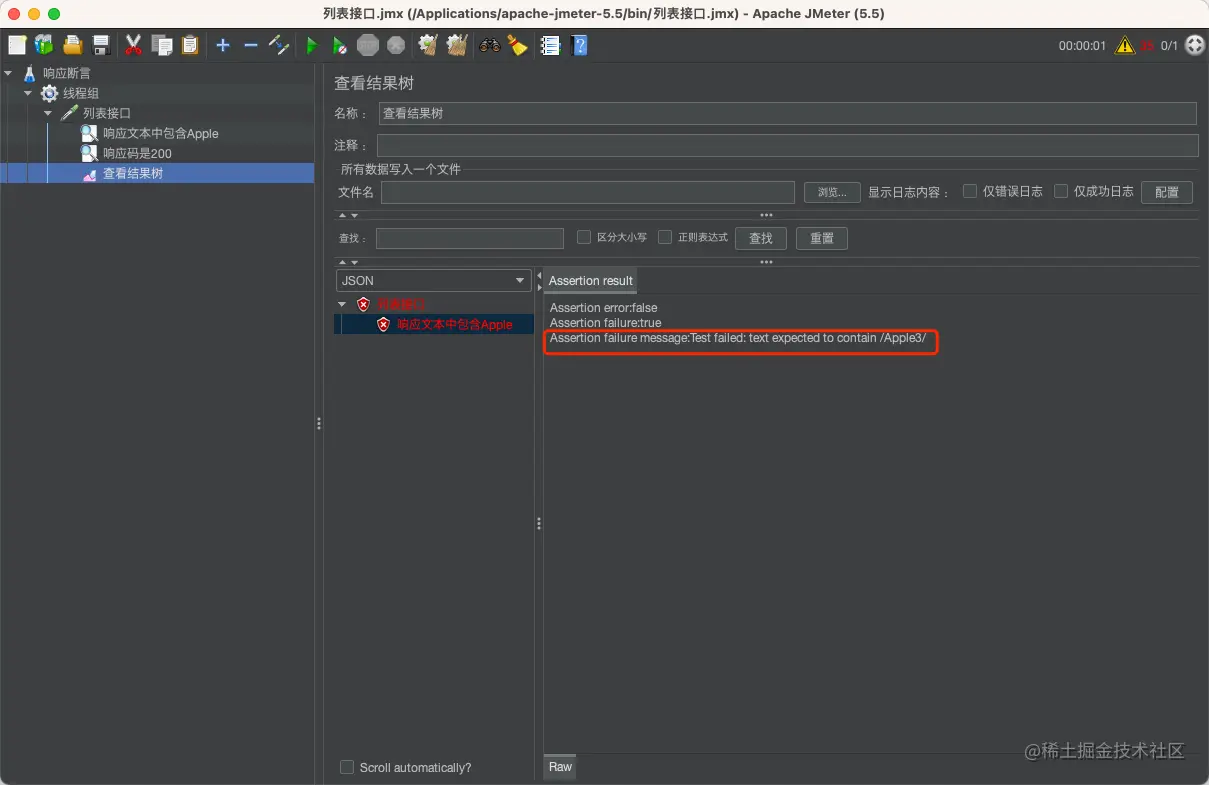Viewport: 1209px width, 785px height.
Task: Open Search with the binoculars icon
Action: point(489,45)
